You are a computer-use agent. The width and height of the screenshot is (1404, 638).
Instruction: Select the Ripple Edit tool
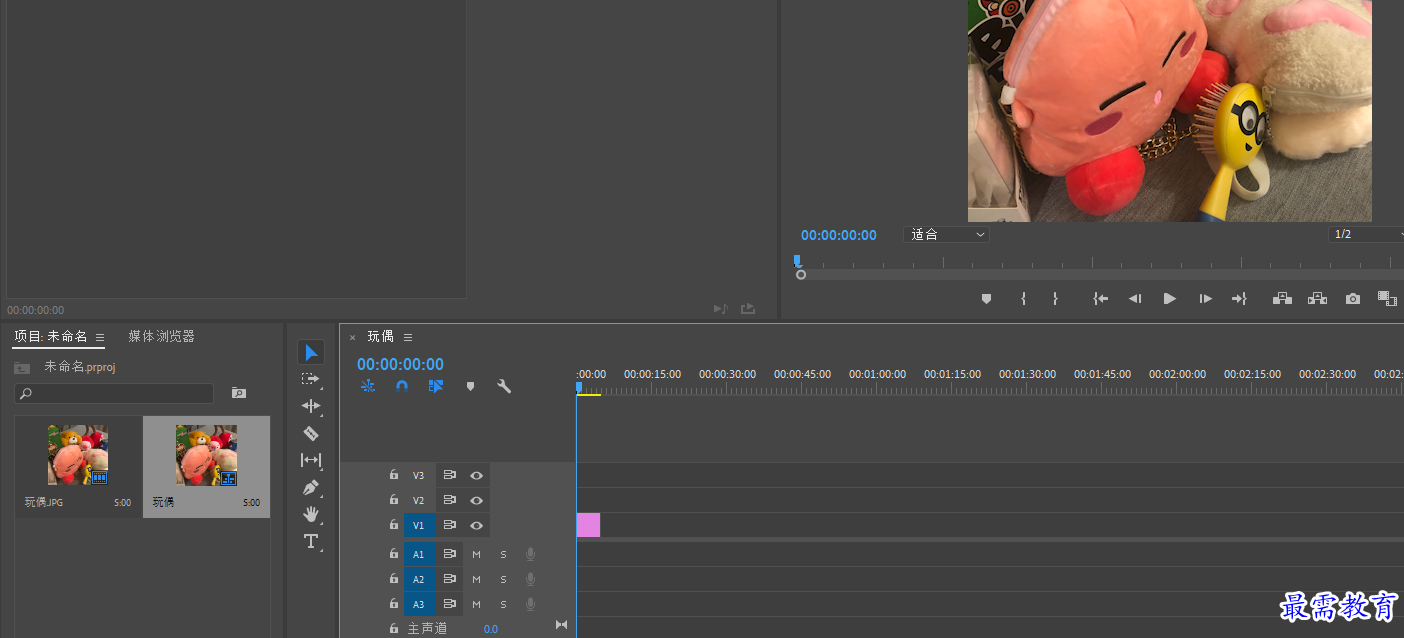coord(311,406)
